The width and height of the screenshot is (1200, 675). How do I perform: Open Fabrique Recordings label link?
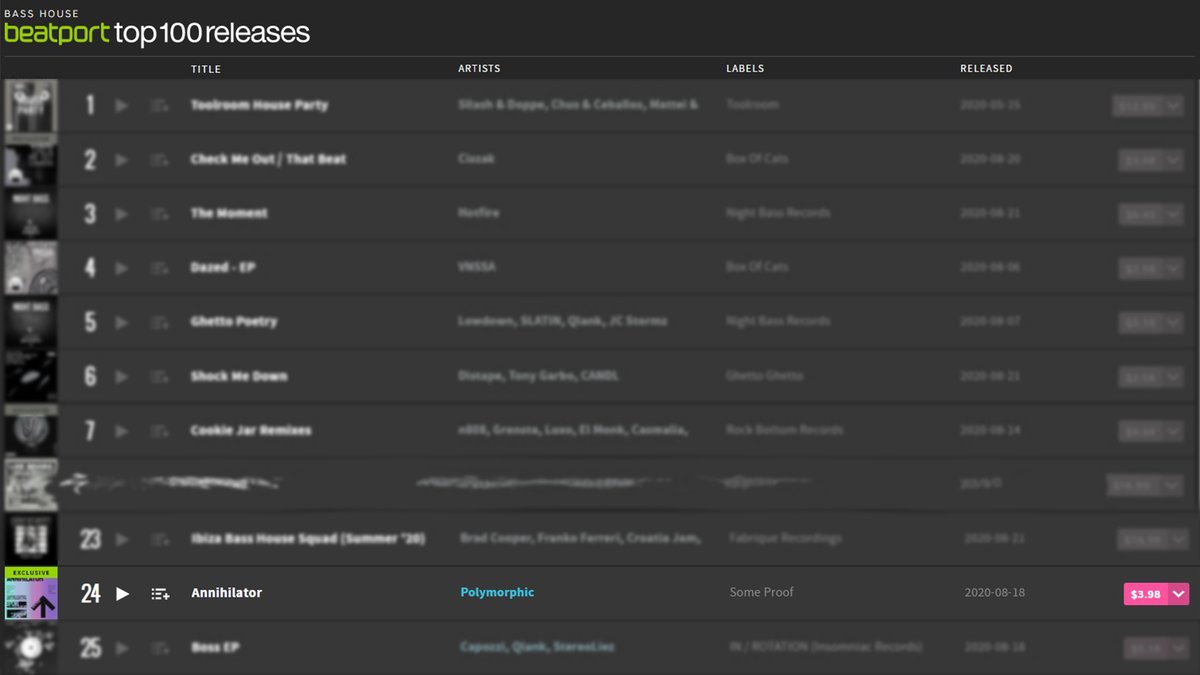(x=786, y=538)
